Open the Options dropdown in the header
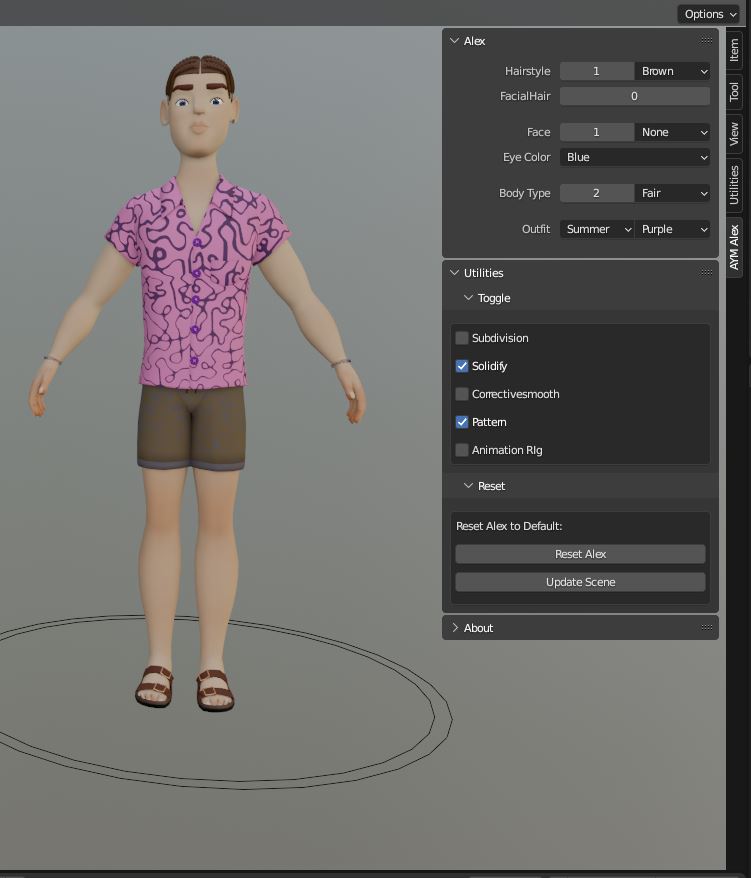Viewport: 751px width, 878px height. point(710,14)
